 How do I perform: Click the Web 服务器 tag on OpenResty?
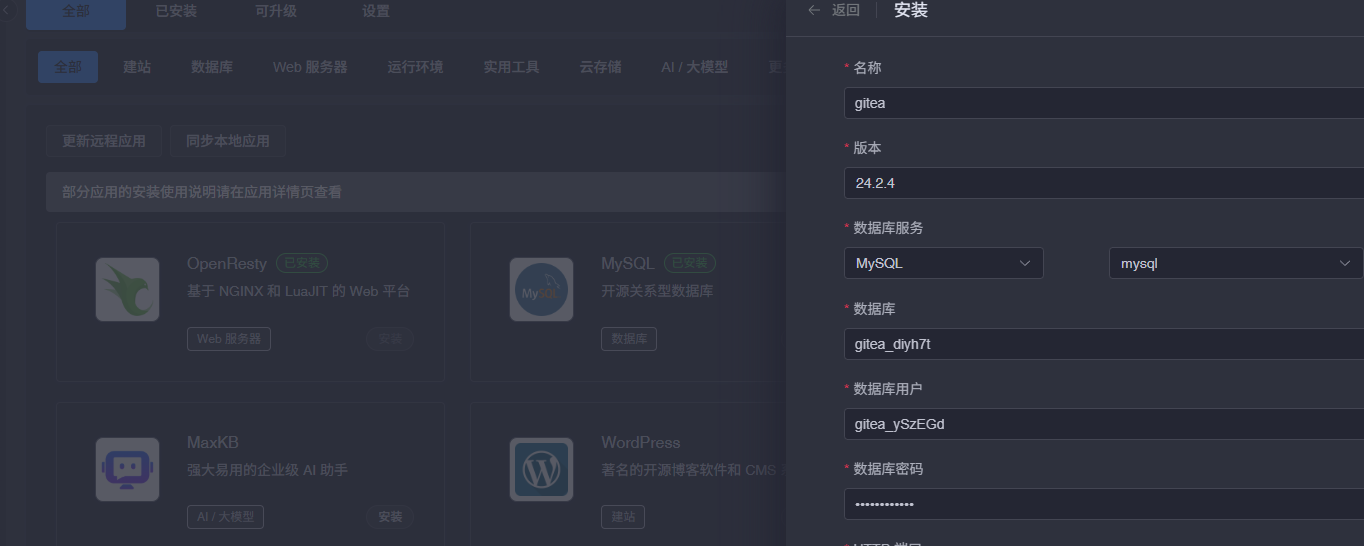pos(229,339)
